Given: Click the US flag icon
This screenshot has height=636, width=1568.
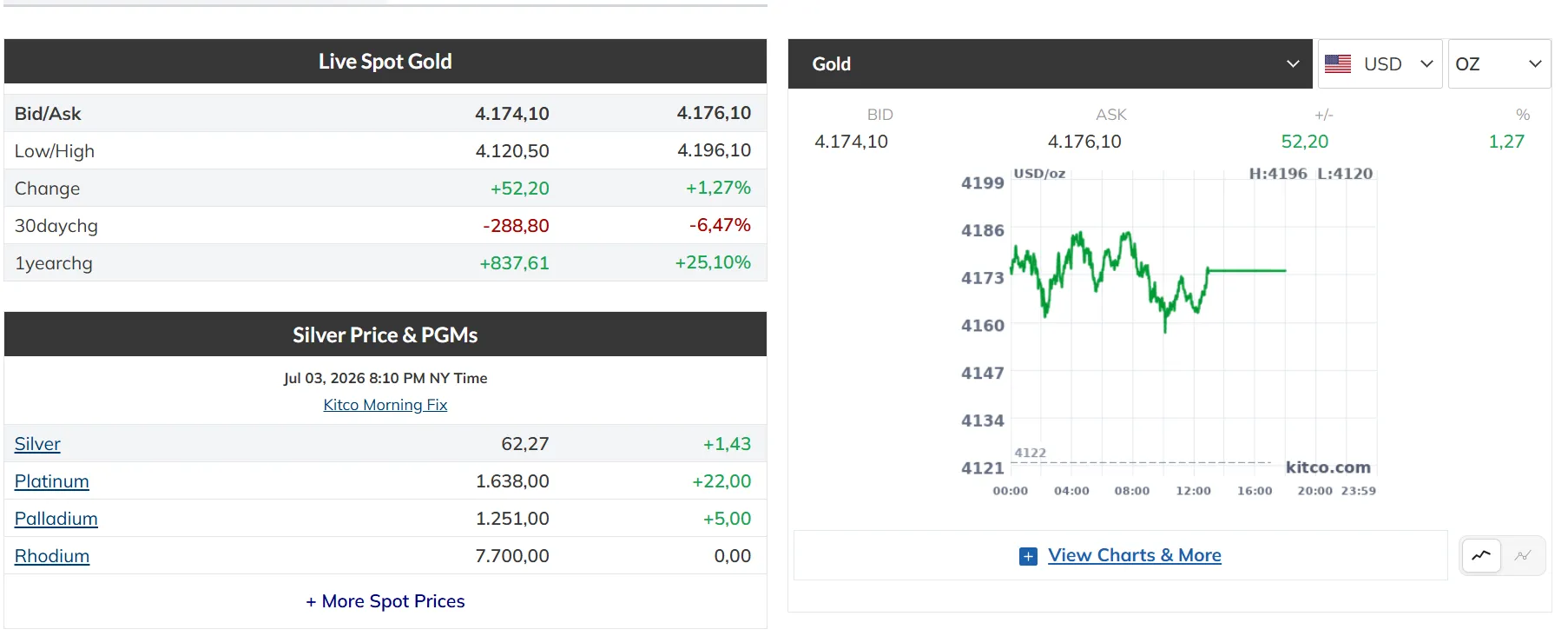Looking at the screenshot, I should pyautogui.click(x=1338, y=64).
